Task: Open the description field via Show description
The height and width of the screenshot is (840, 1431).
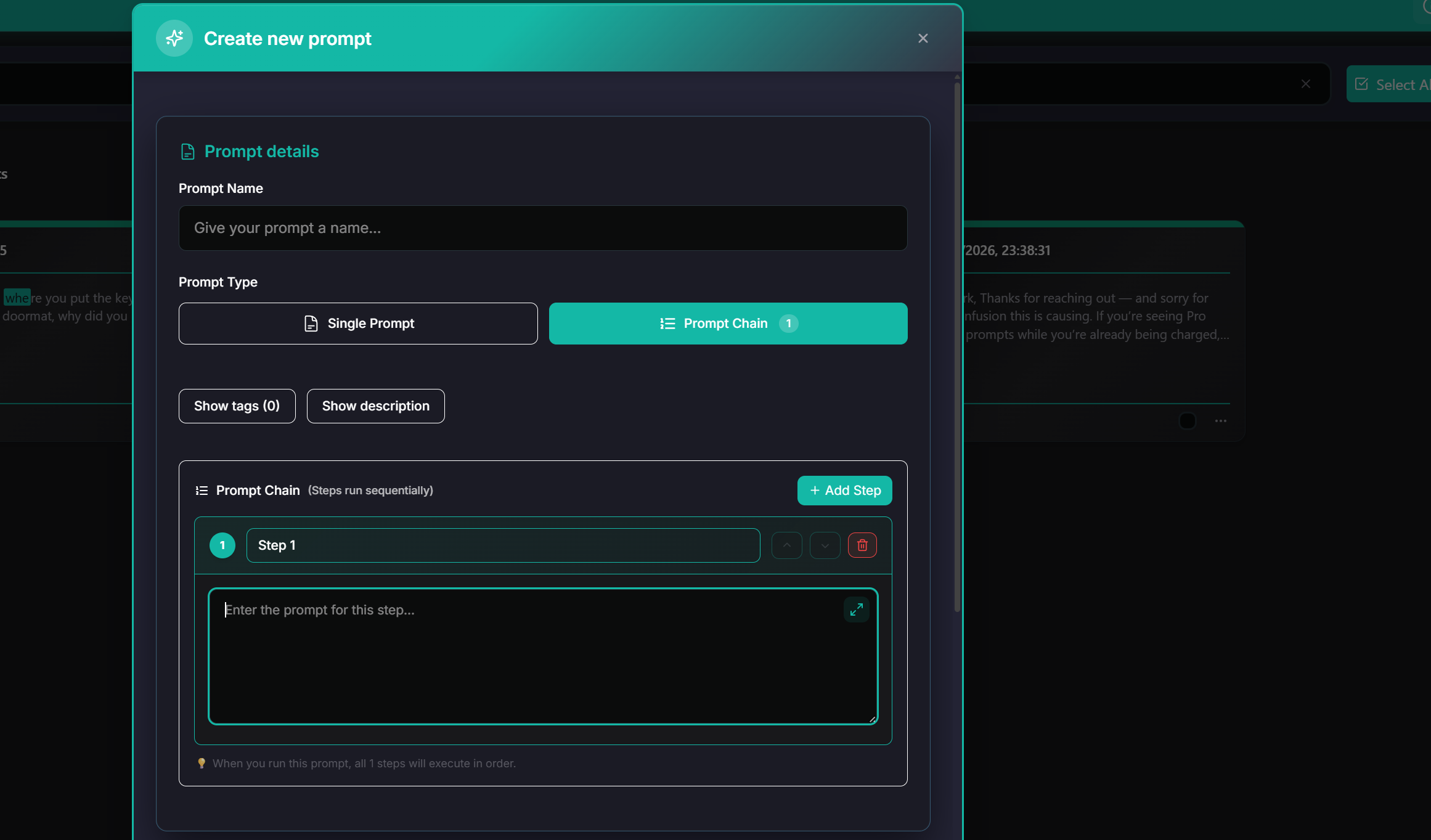Action: (x=375, y=406)
